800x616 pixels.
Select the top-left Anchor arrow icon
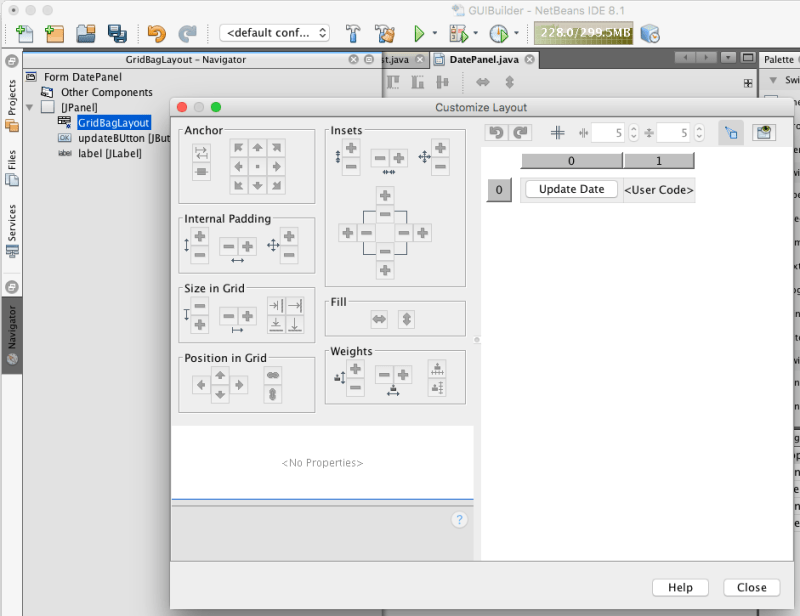(240, 147)
